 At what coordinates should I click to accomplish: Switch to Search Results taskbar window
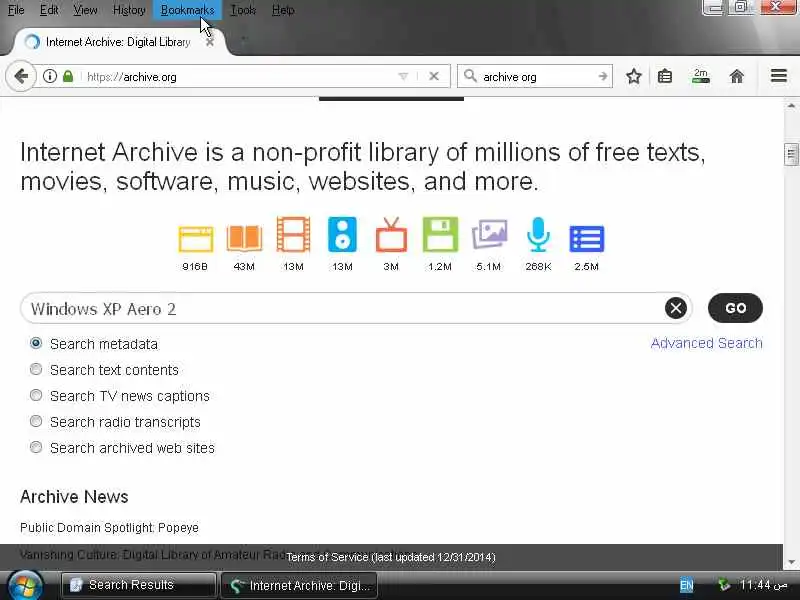pos(139,585)
